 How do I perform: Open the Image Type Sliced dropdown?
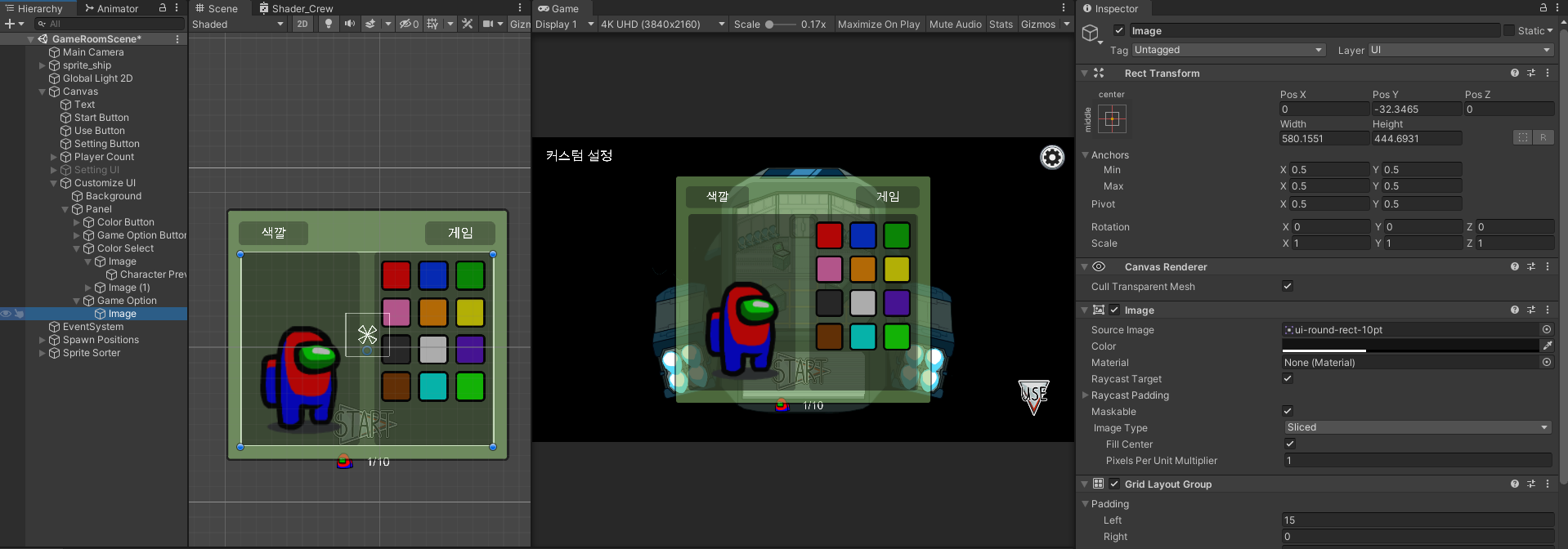pos(1418,427)
